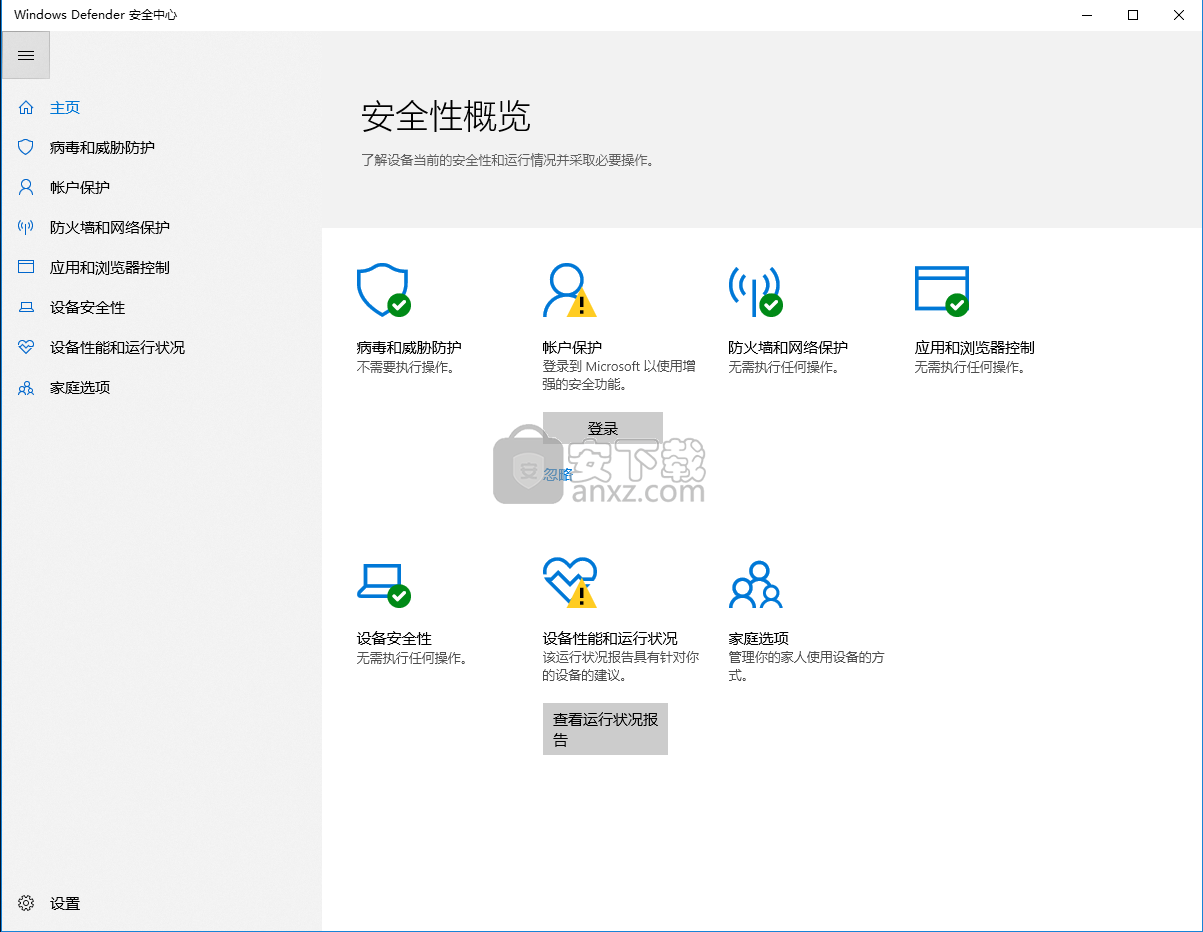Screen dimensions: 1203x932
Task: Click the text 登录到 Microsoft 以使用增强的安全功能。
Action: coord(619,375)
